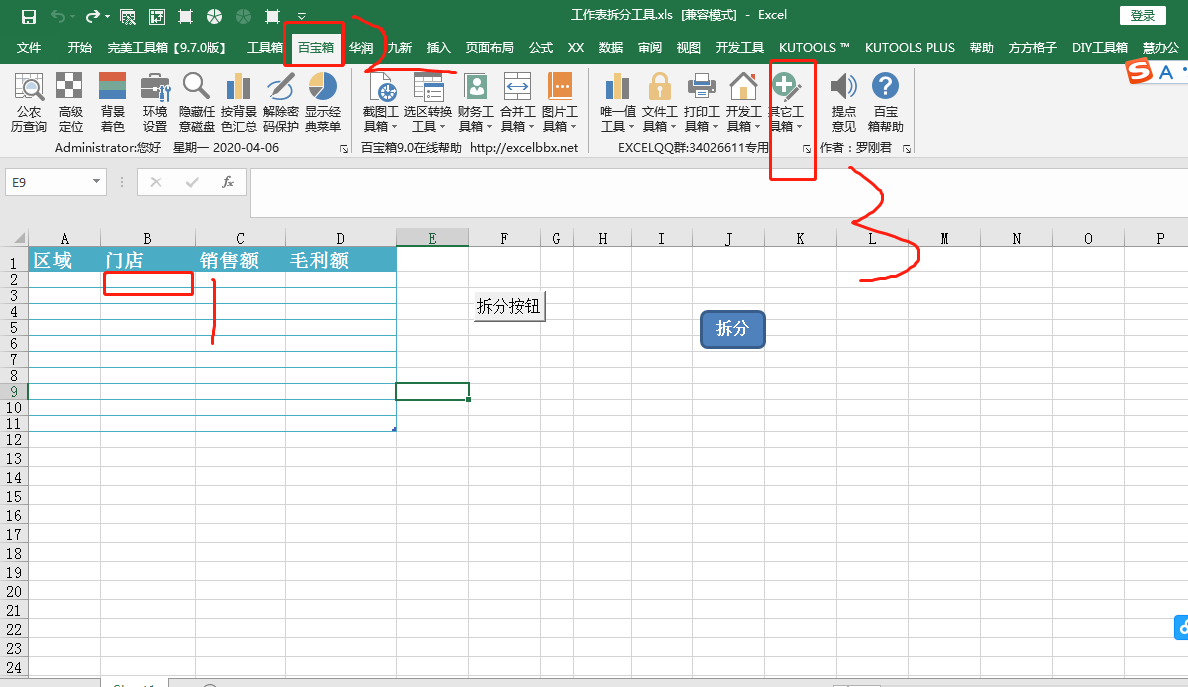Image resolution: width=1188 pixels, height=687 pixels.
Task: Switch to 完美工具箱【9.7.0版】 tab
Action: 167,48
